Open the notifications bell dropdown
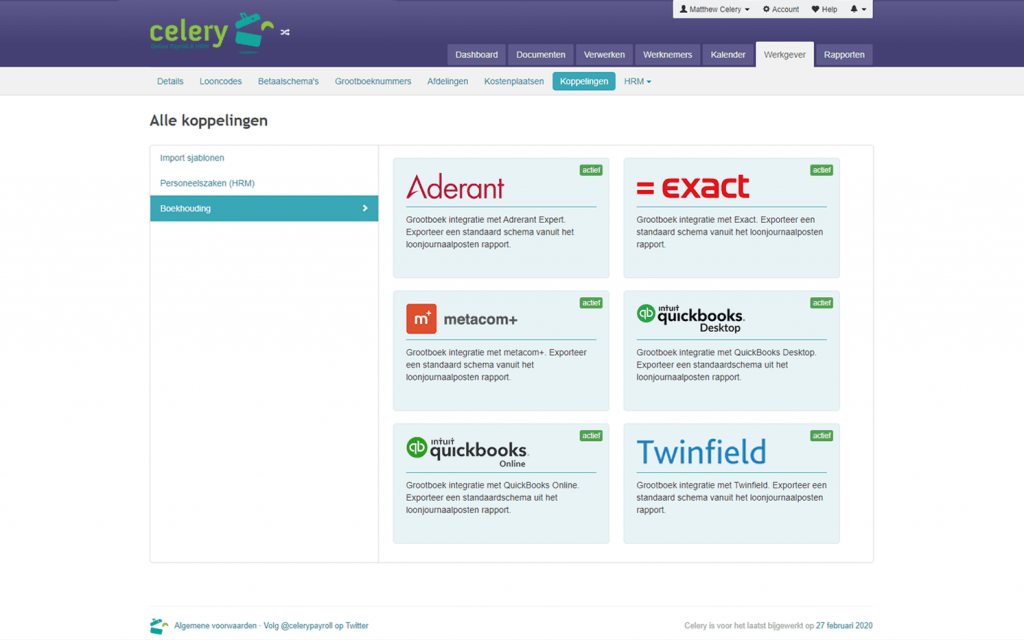Image resolution: width=1024 pixels, height=640 pixels. coord(858,9)
